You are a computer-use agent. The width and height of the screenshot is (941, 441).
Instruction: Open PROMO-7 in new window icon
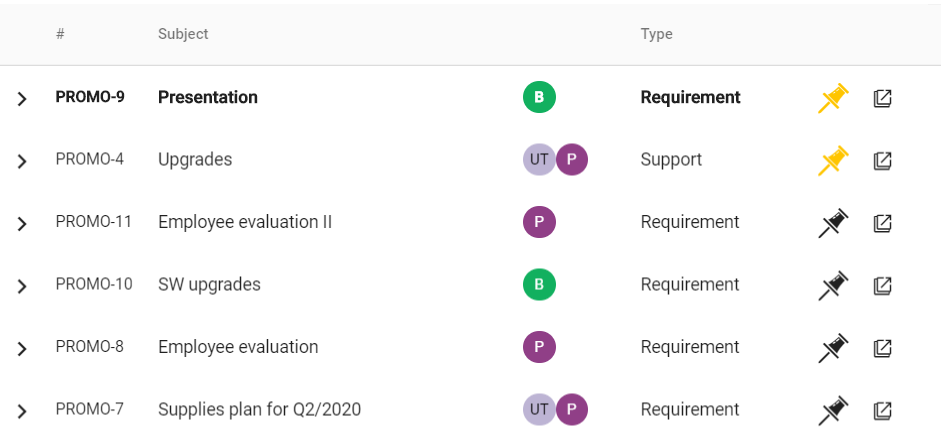pyautogui.click(x=882, y=410)
